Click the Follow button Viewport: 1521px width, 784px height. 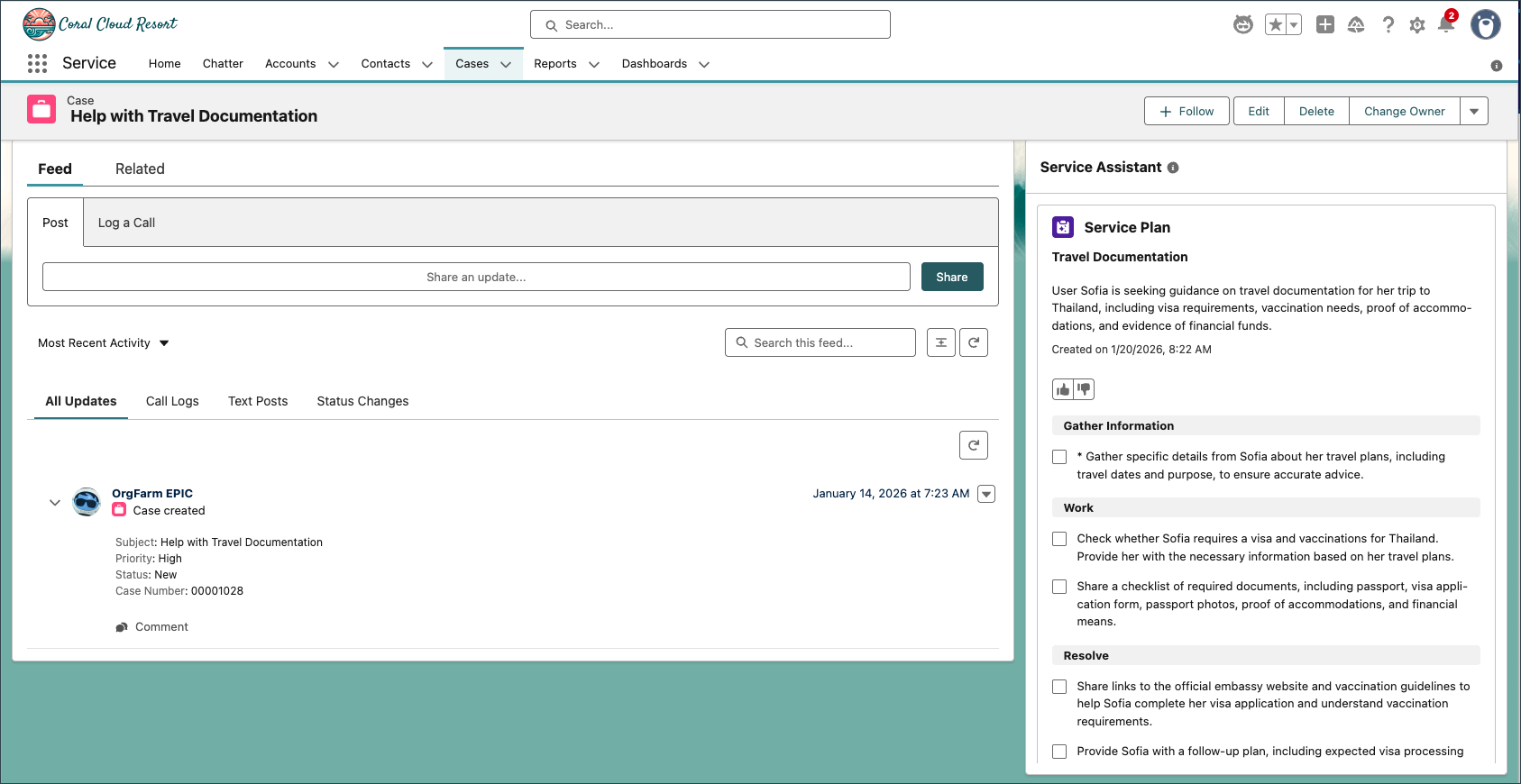coord(1187,112)
